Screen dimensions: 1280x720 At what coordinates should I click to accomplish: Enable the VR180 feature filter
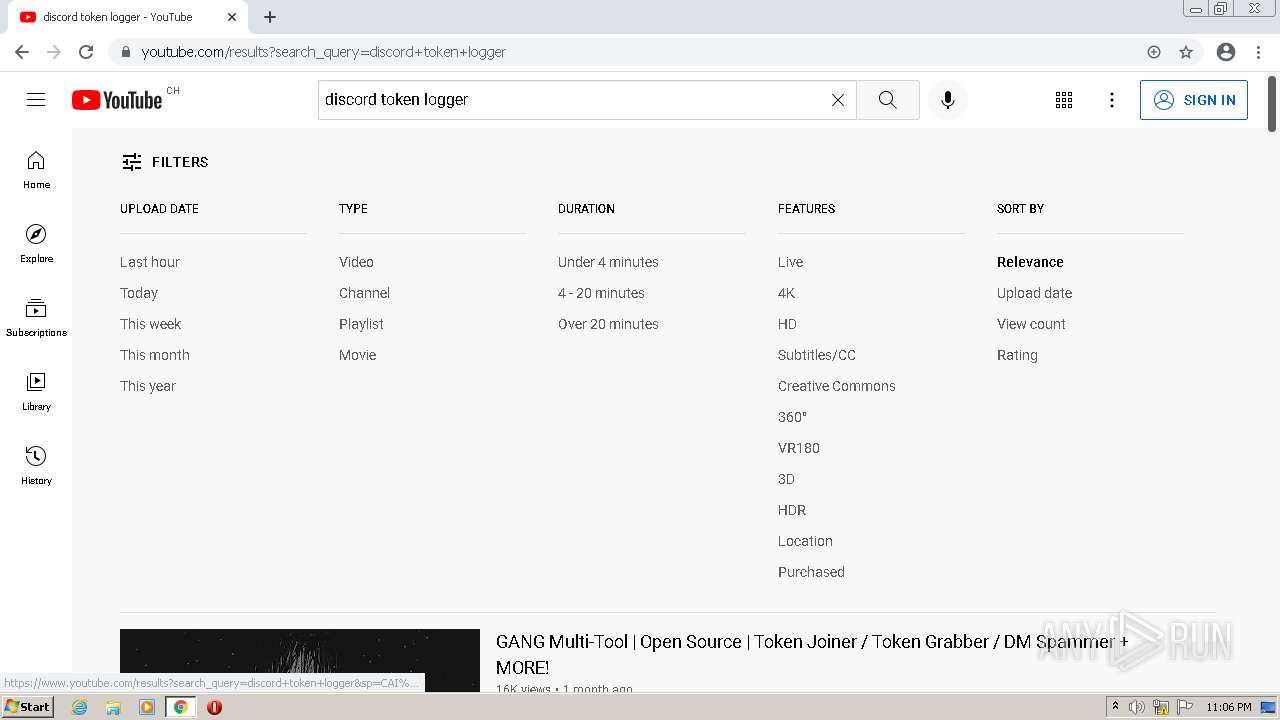click(799, 448)
